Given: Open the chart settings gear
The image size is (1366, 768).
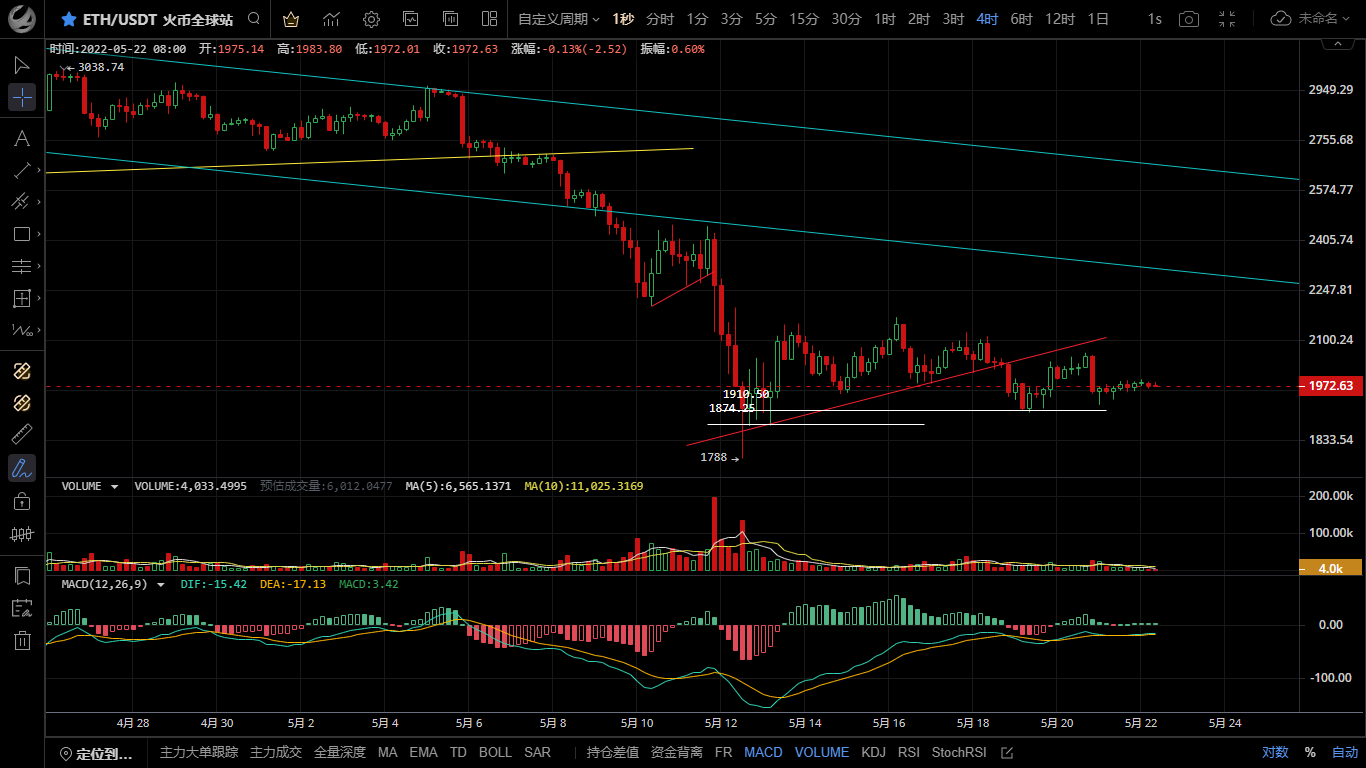Looking at the screenshot, I should [x=371, y=19].
